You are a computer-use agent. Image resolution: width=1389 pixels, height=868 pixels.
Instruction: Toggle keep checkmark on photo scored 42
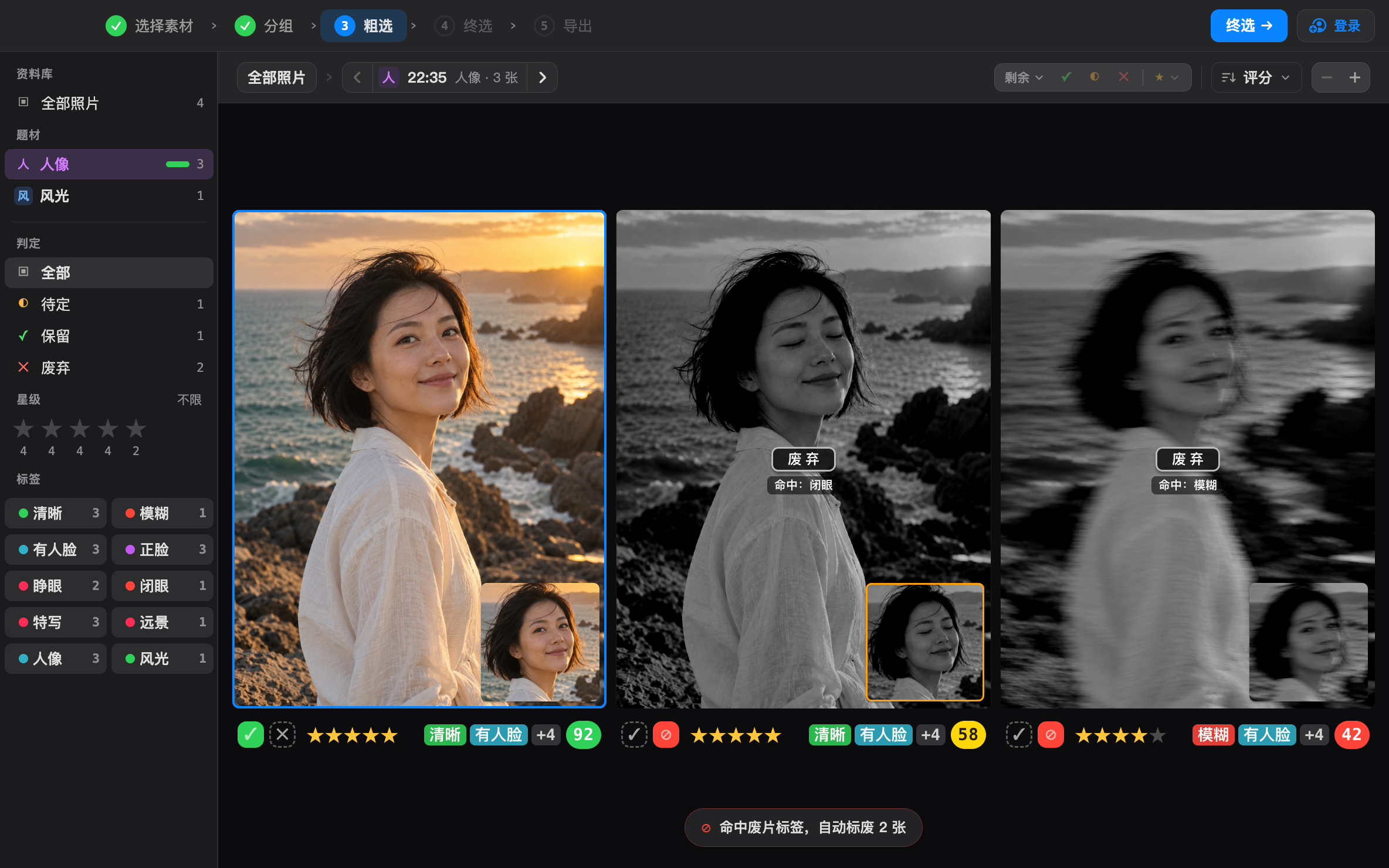[1019, 734]
